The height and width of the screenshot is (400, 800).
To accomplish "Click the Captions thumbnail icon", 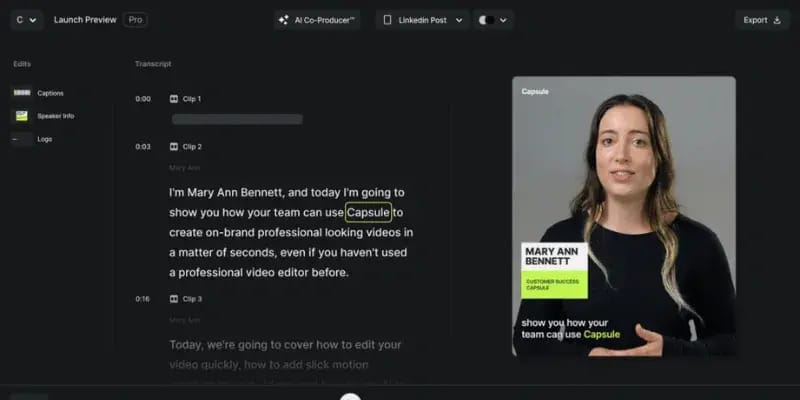I will point(22,93).
